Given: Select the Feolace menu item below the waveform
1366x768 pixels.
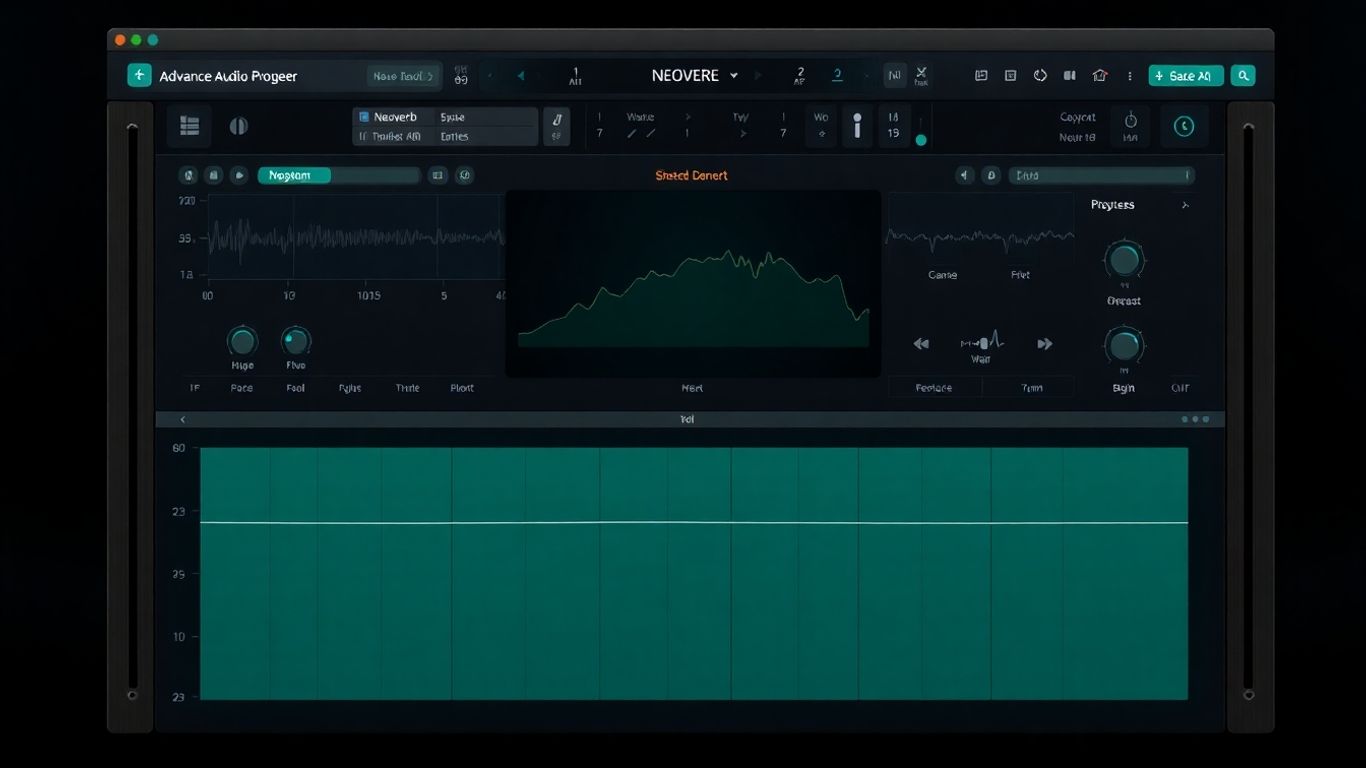Looking at the screenshot, I should click(x=934, y=387).
